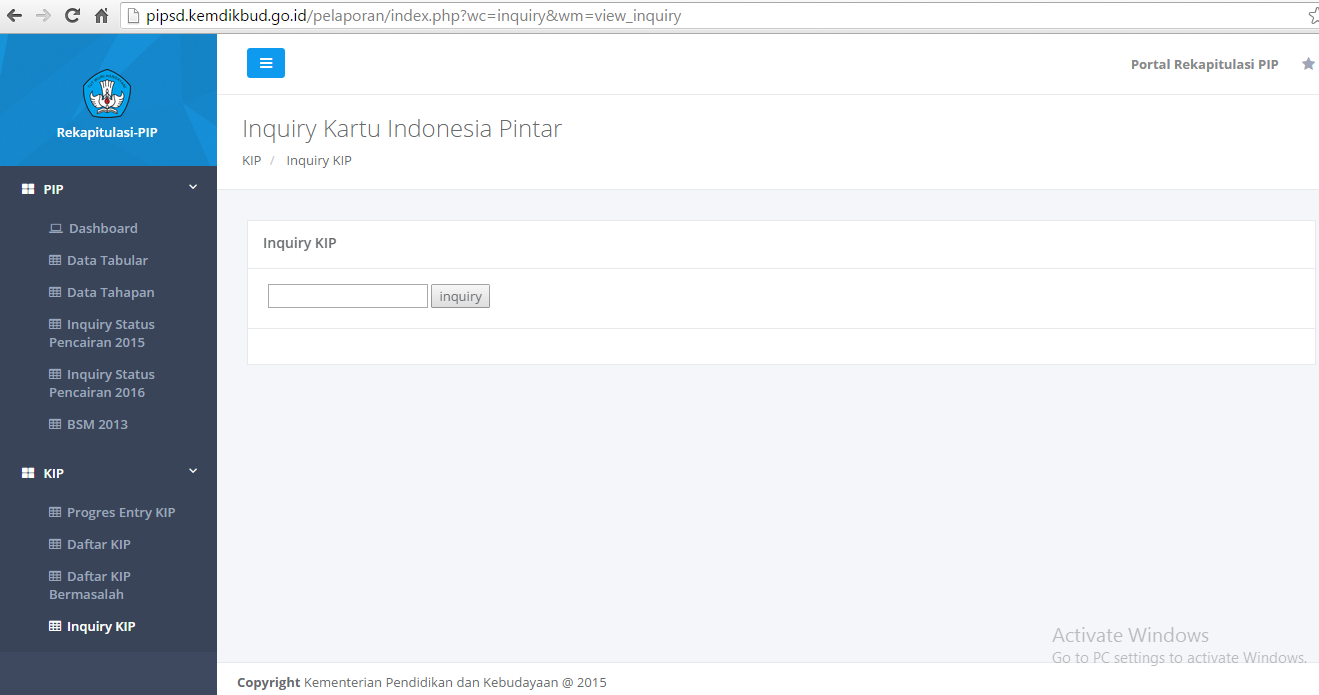Toggle the browser Home button
The width and height of the screenshot is (1319, 695).
click(x=100, y=15)
